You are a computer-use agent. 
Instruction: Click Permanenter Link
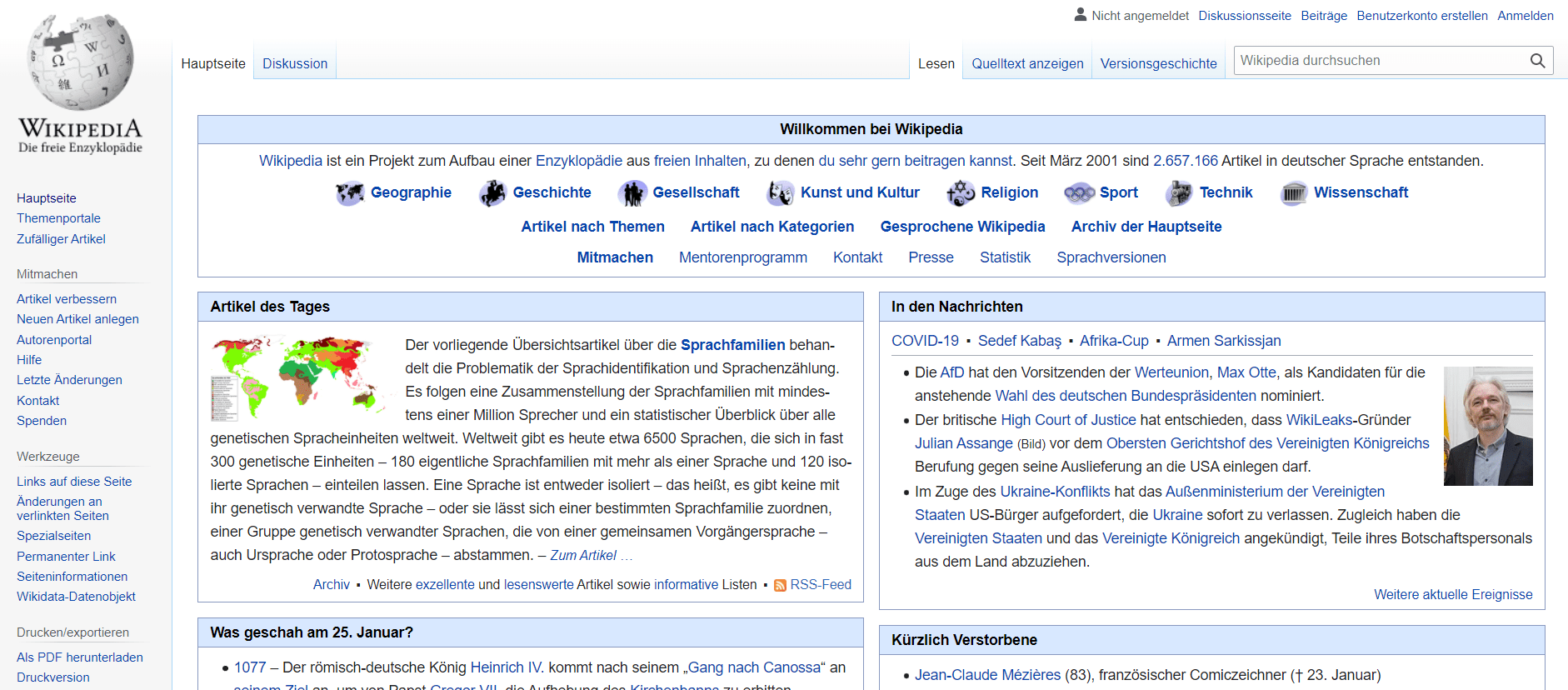pyautogui.click(x=66, y=557)
